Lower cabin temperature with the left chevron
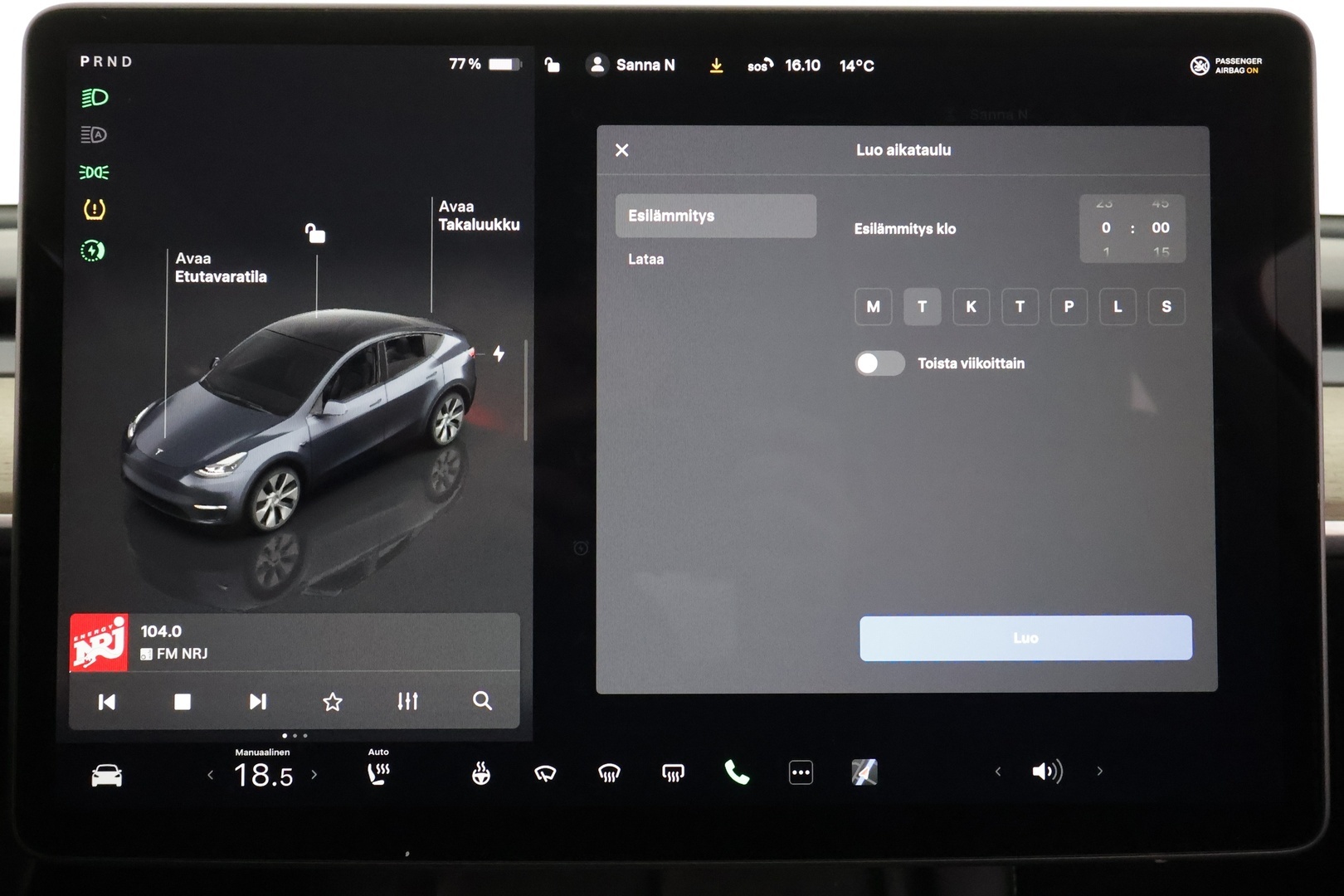This screenshot has height=896, width=1344. [x=210, y=774]
